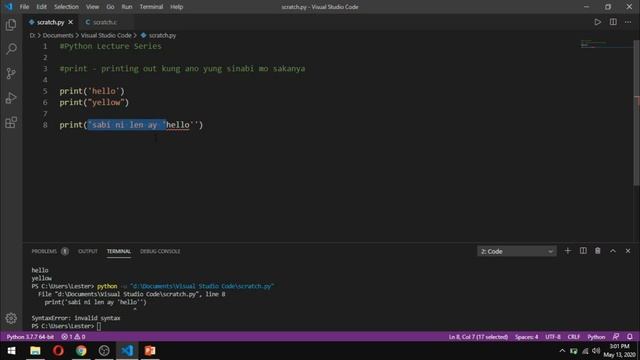Screen dimensions: 640x360
Task: Maximize the panel with up chevron
Action: pyautogui.click(x=613, y=251)
